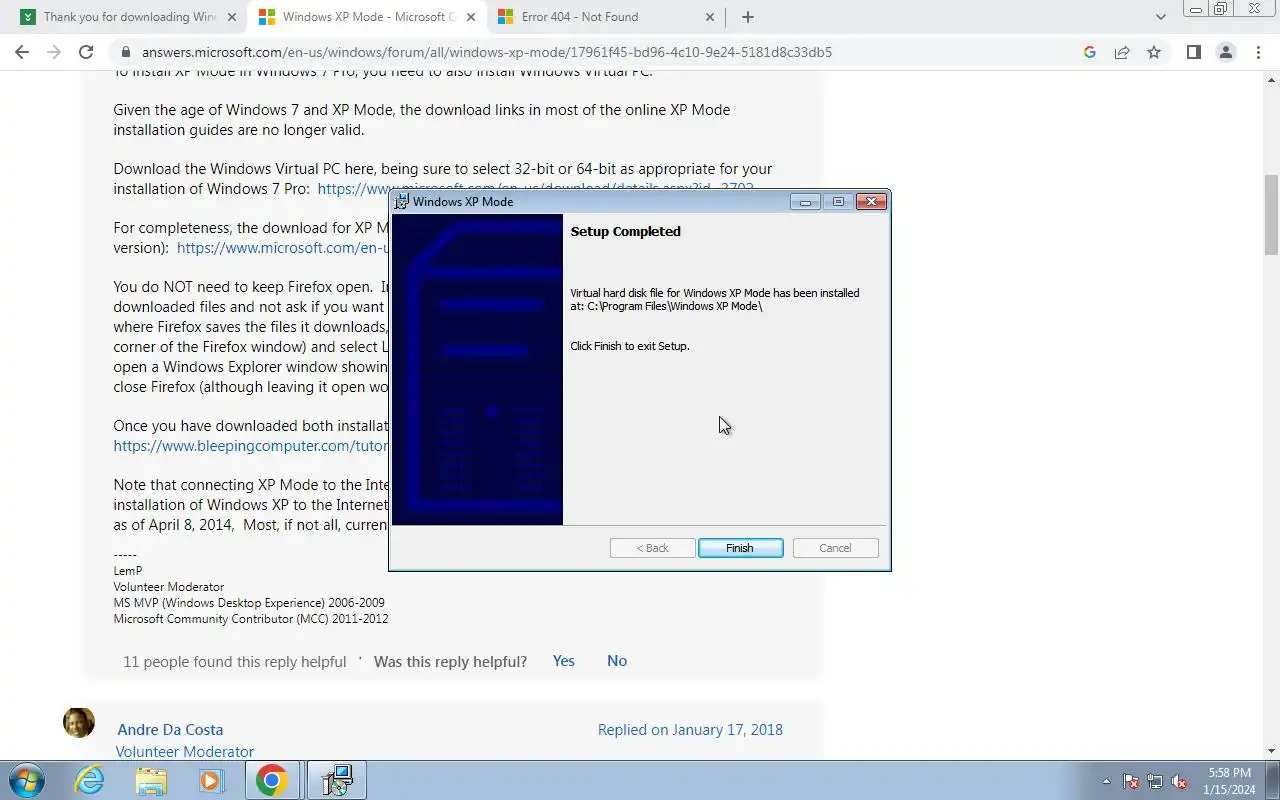Close the 'Thank you for downloading' tab

[x=232, y=17]
